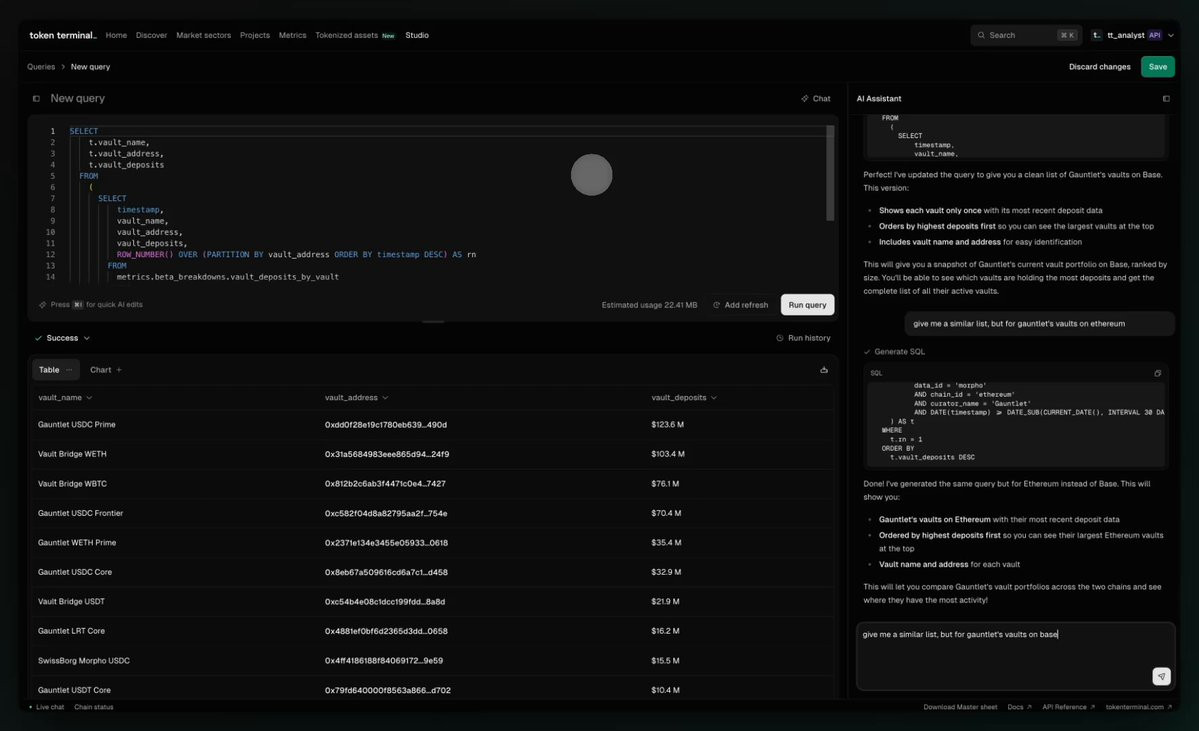Open Run history
Viewport: 1199px width, 731px height.
[x=803, y=338]
